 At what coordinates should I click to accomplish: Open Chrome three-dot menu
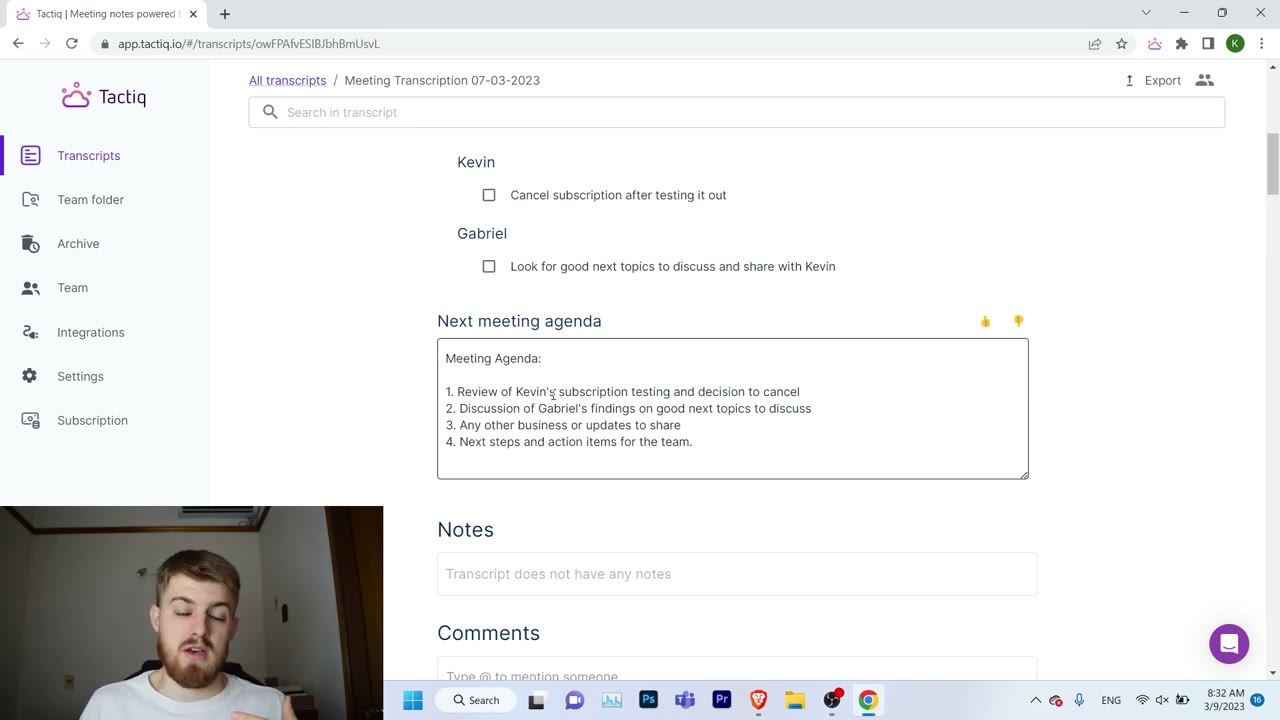1262,43
